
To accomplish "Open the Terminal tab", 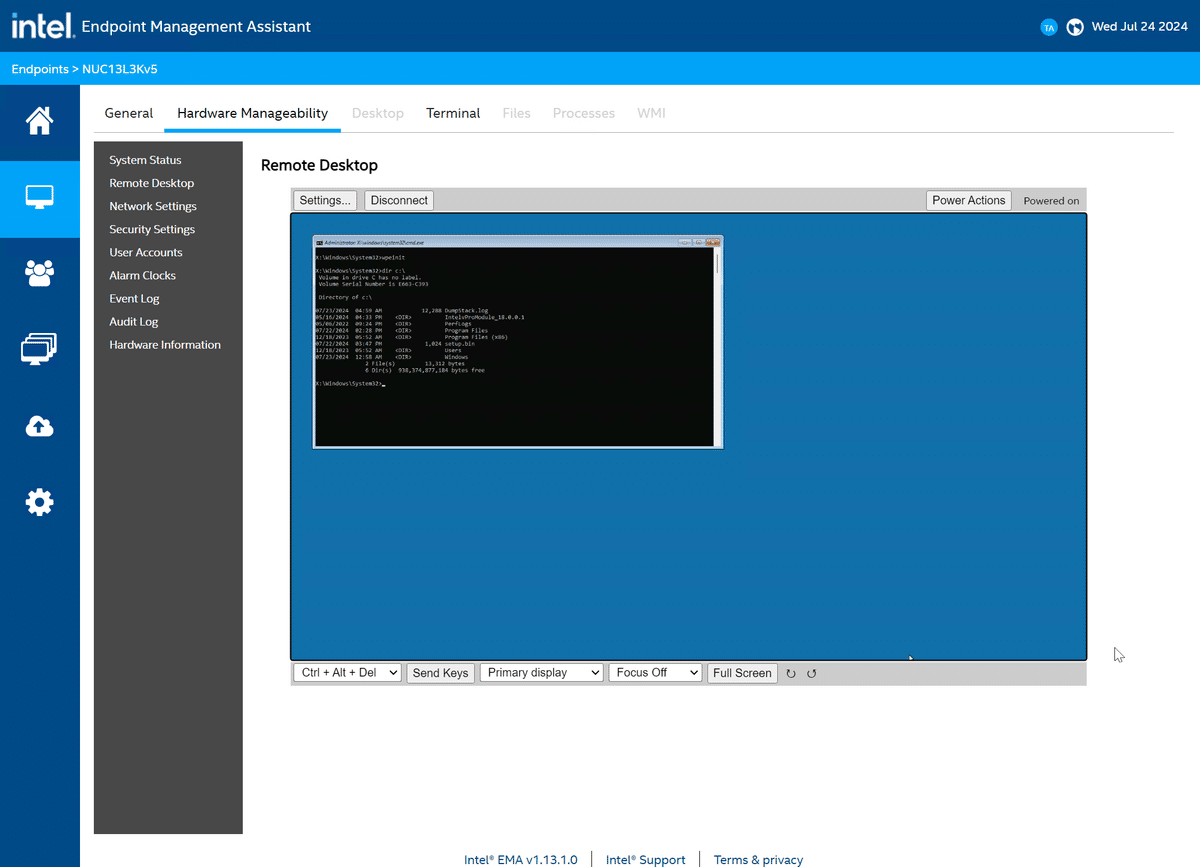I will pos(453,113).
